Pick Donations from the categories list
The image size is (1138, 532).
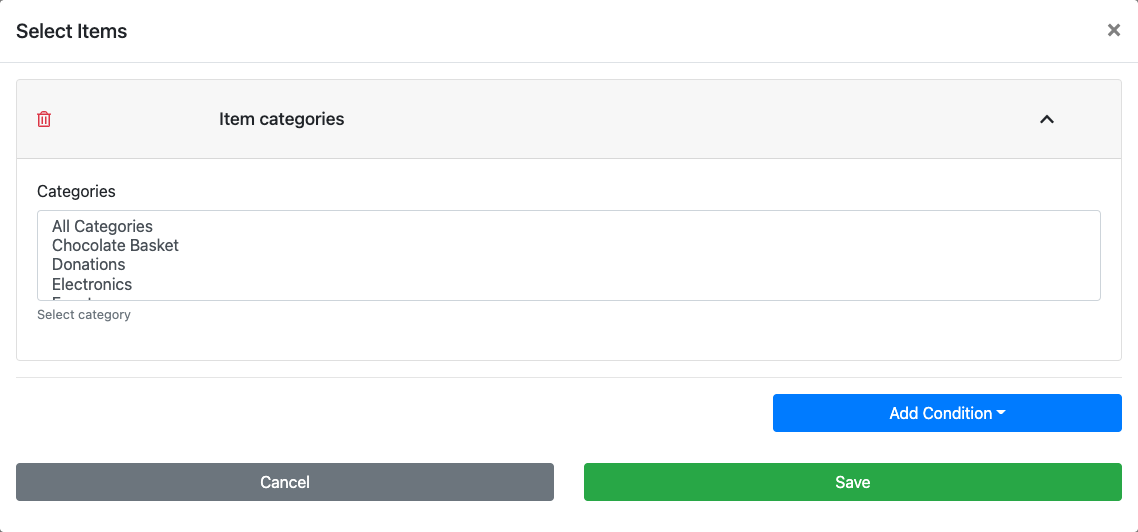[89, 265]
